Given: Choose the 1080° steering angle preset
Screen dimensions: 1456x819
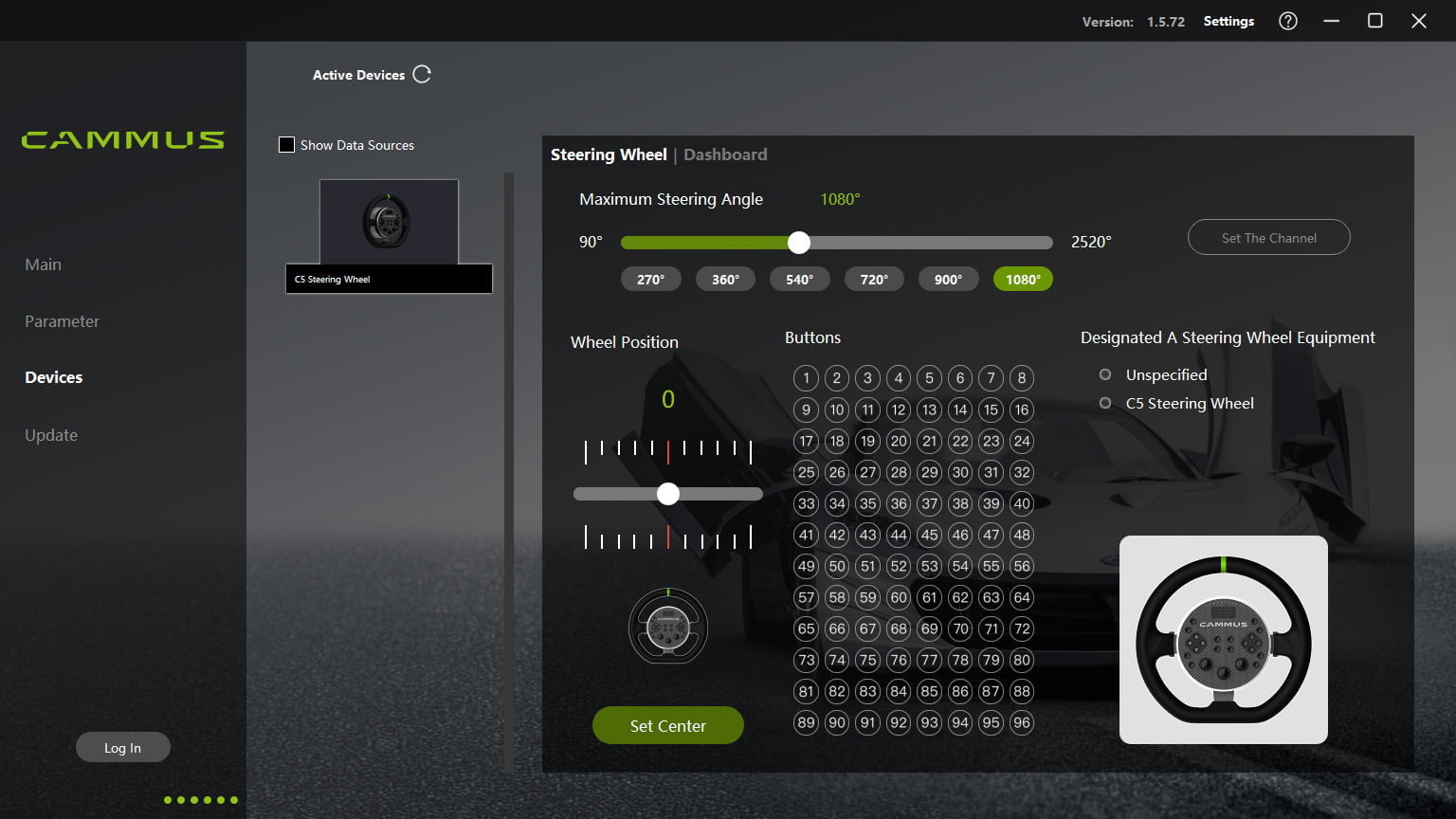Looking at the screenshot, I should [x=1023, y=279].
